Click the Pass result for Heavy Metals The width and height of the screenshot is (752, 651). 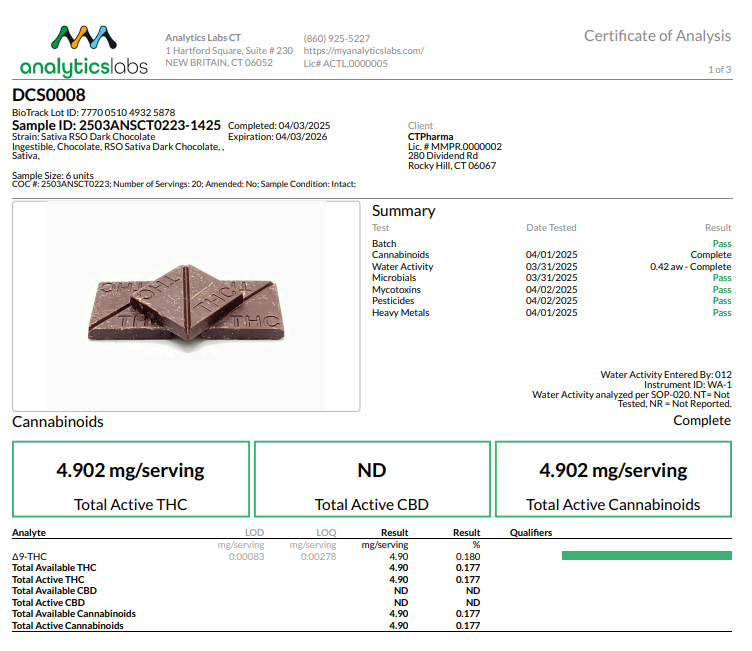tap(721, 313)
